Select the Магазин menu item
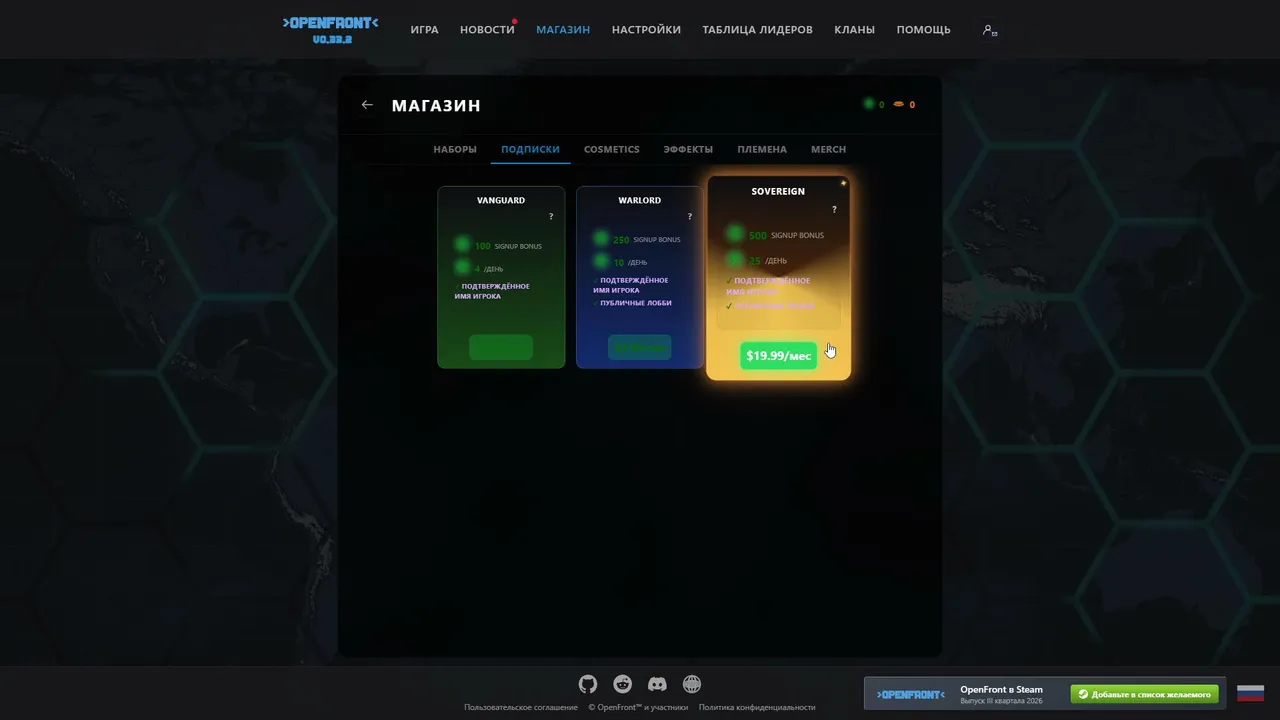1280x720 pixels. coord(563,30)
